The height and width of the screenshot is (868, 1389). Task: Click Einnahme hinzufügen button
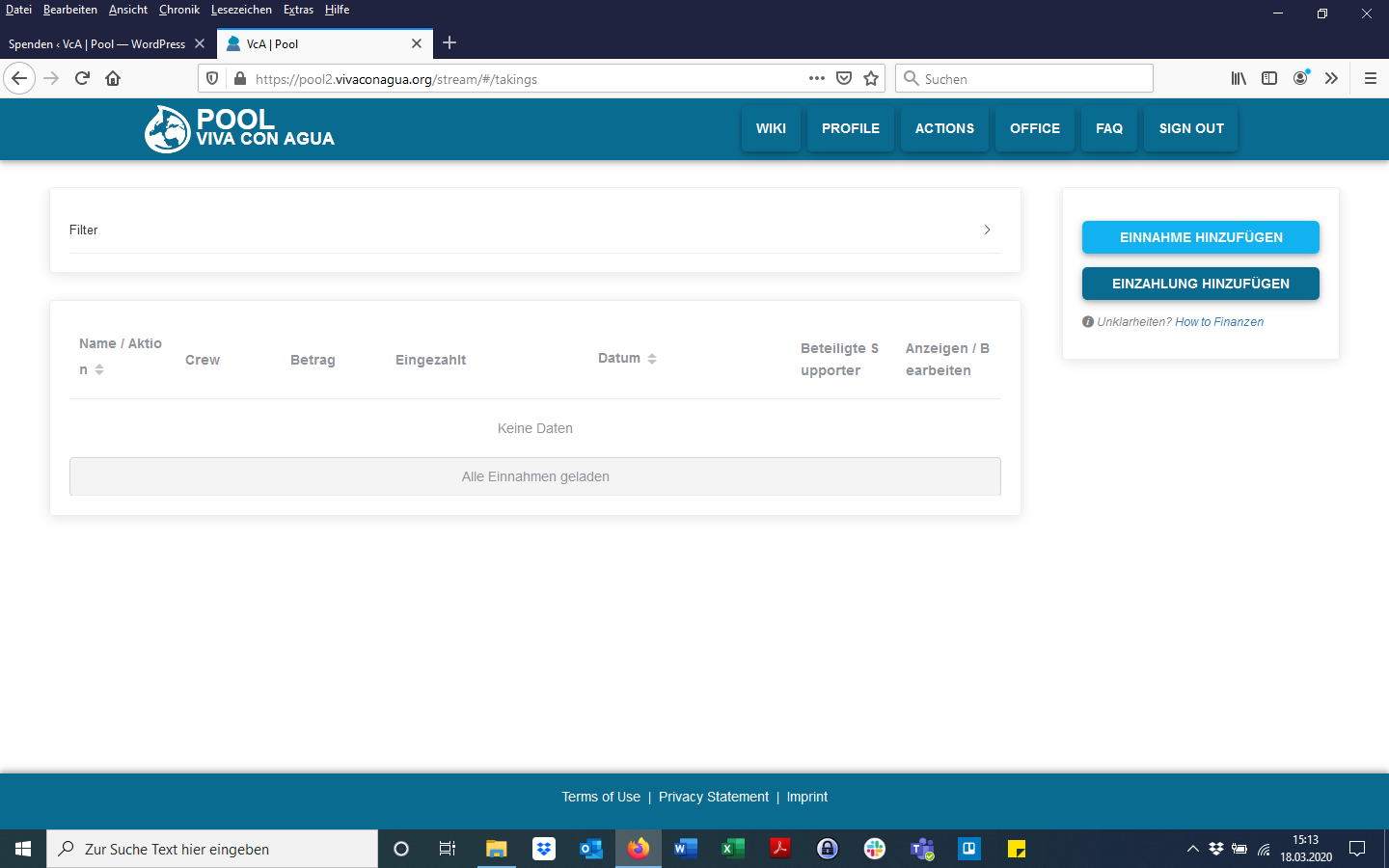(1200, 237)
